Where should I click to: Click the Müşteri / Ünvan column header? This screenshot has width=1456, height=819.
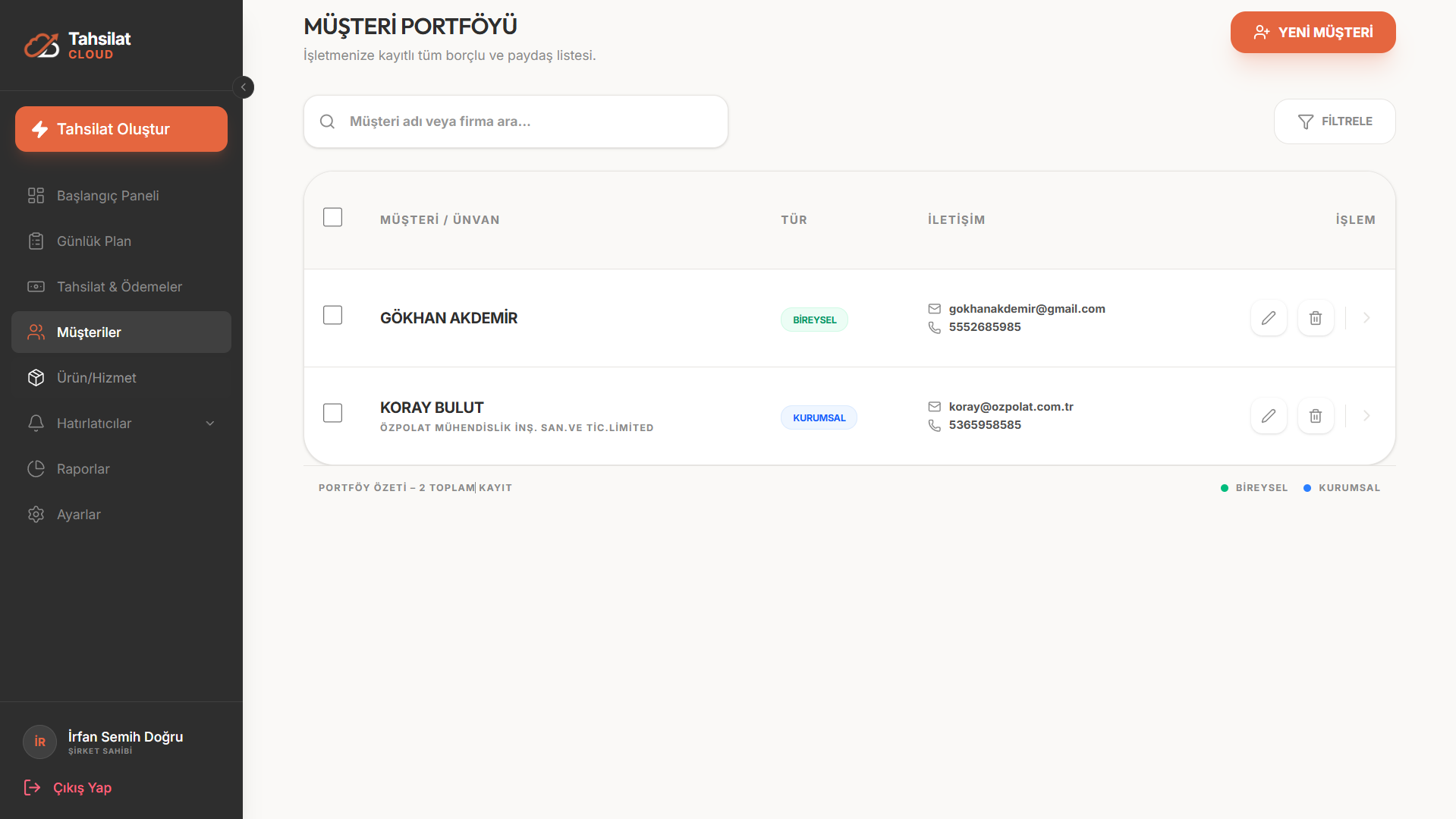click(x=440, y=220)
